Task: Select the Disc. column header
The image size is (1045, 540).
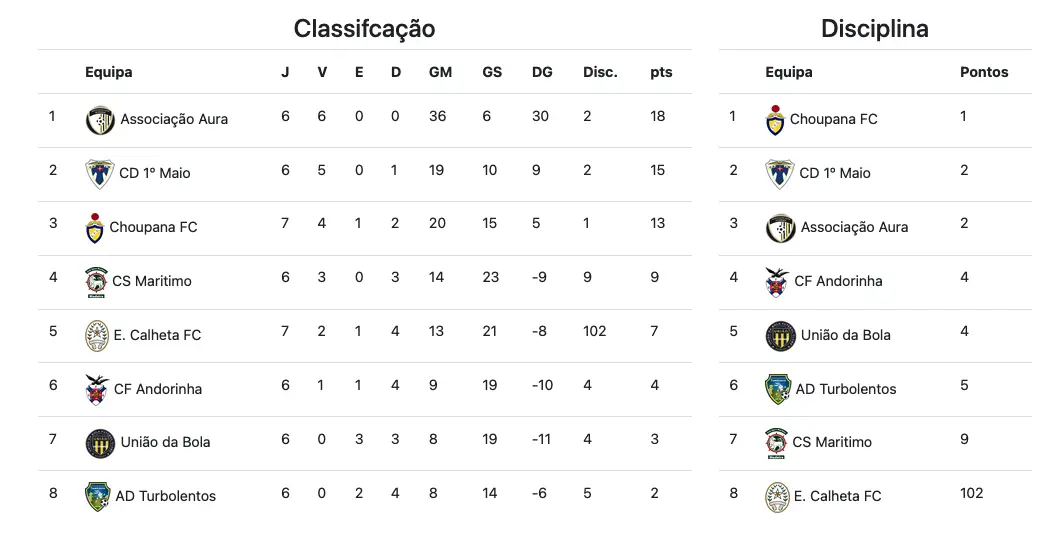Action: (x=600, y=72)
